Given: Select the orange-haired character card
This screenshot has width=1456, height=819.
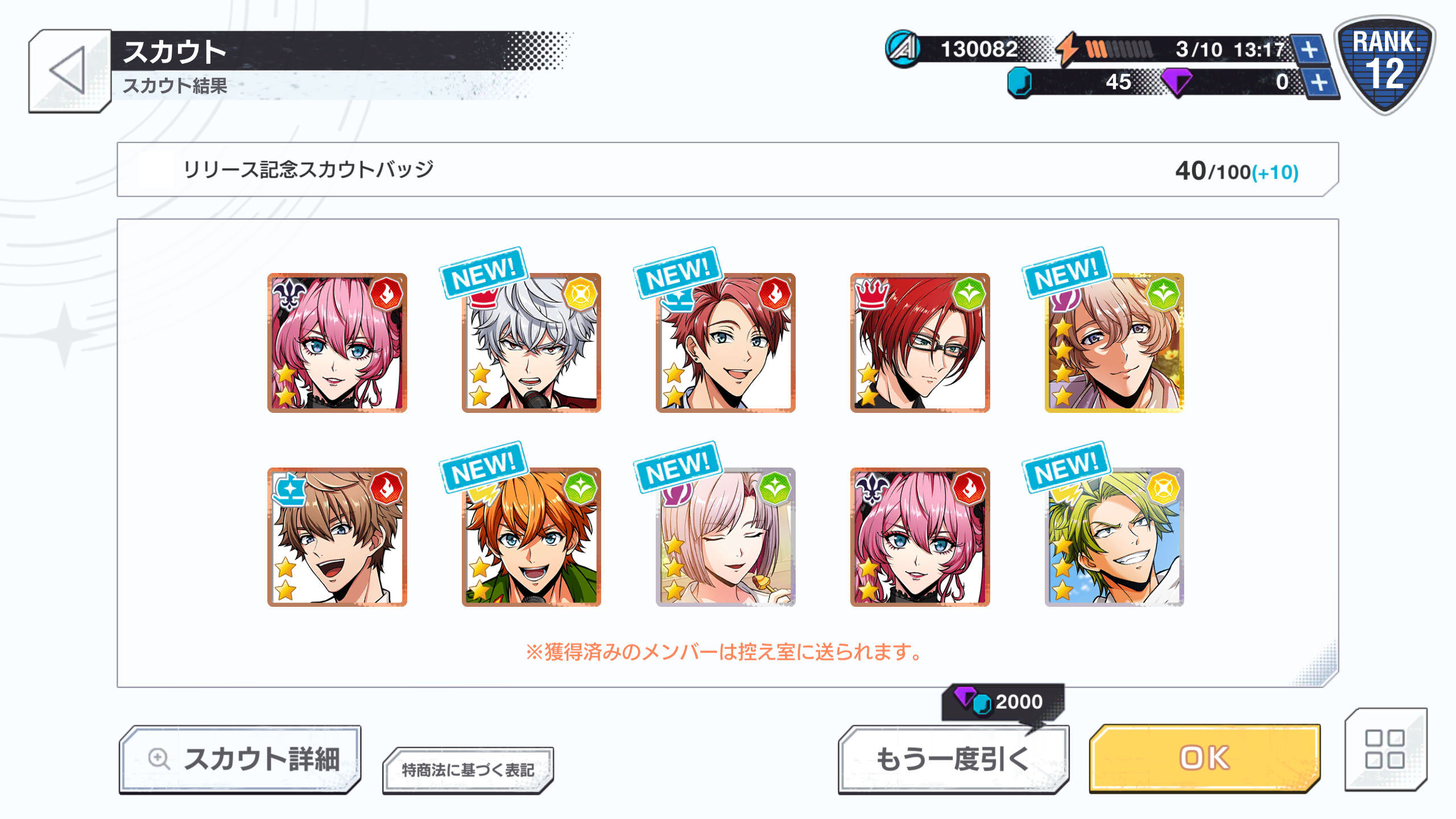Looking at the screenshot, I should (x=531, y=537).
